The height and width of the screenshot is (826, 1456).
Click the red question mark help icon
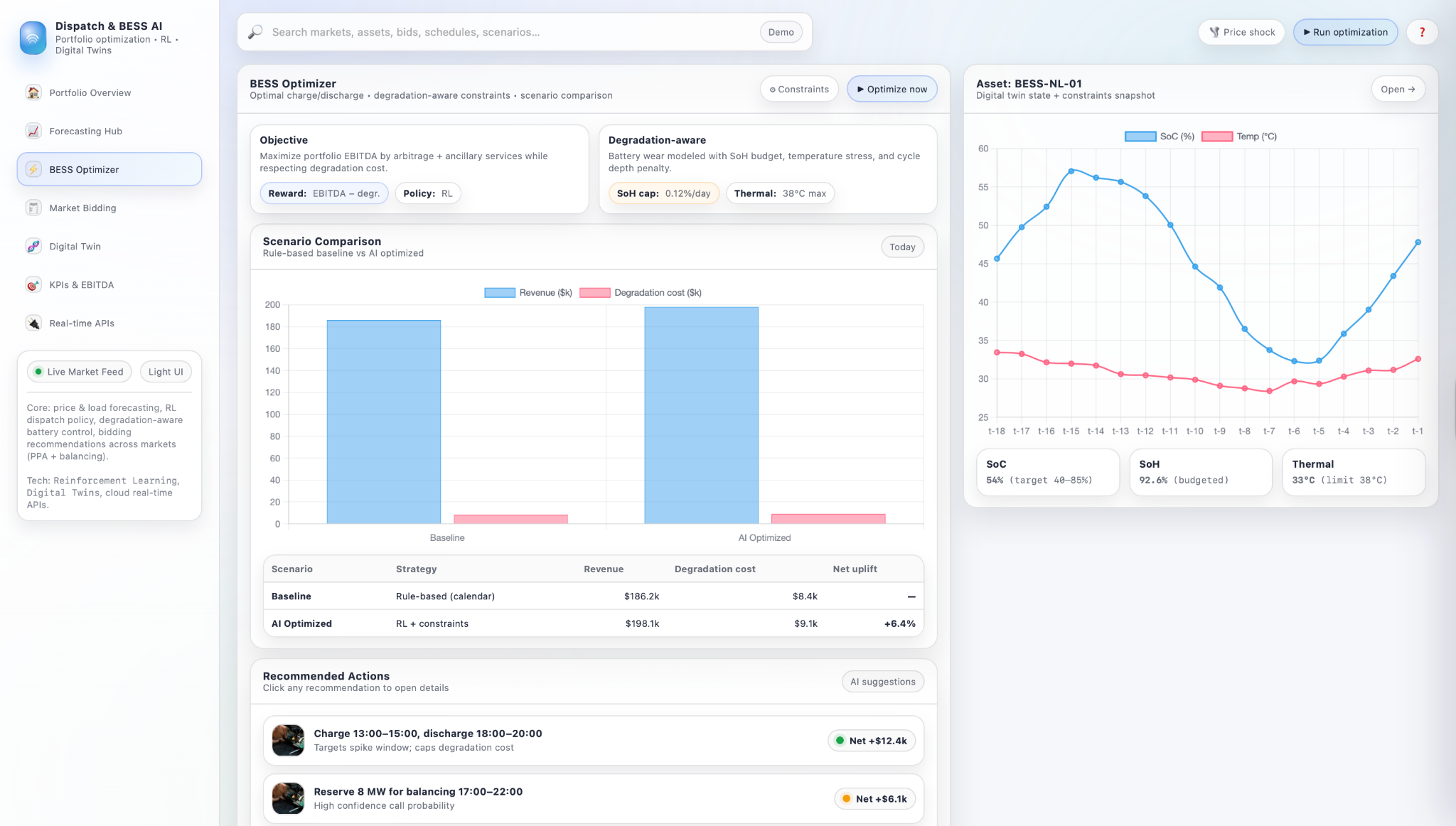[x=1422, y=32]
